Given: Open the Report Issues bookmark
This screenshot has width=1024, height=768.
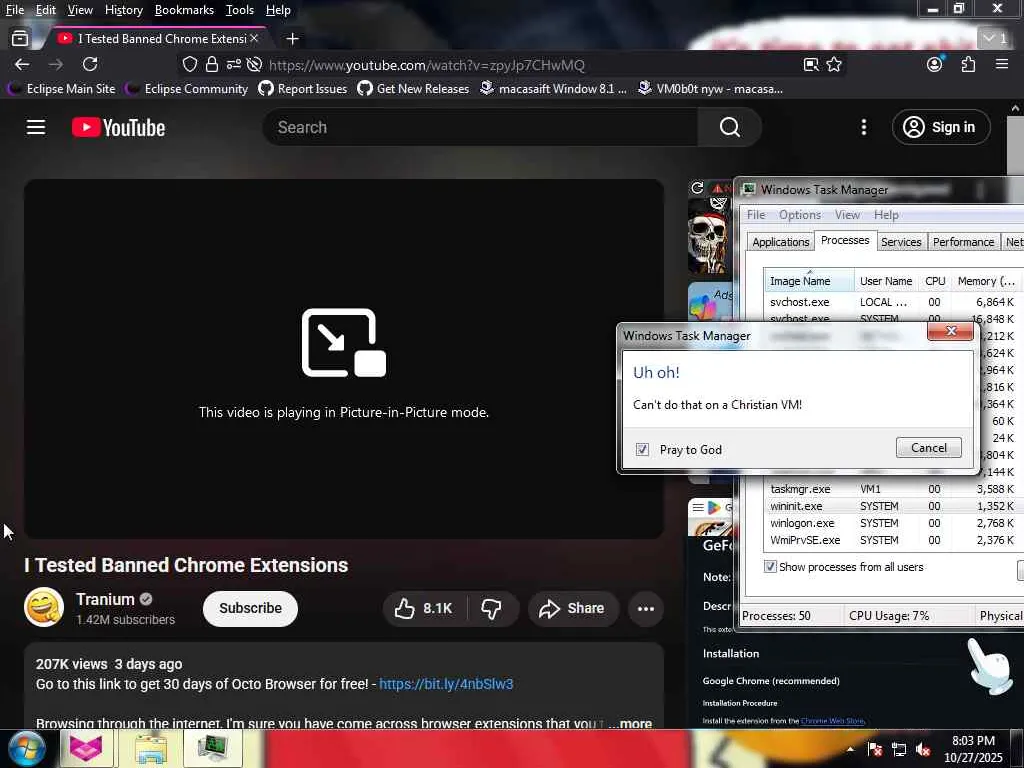Looking at the screenshot, I should pos(303,89).
